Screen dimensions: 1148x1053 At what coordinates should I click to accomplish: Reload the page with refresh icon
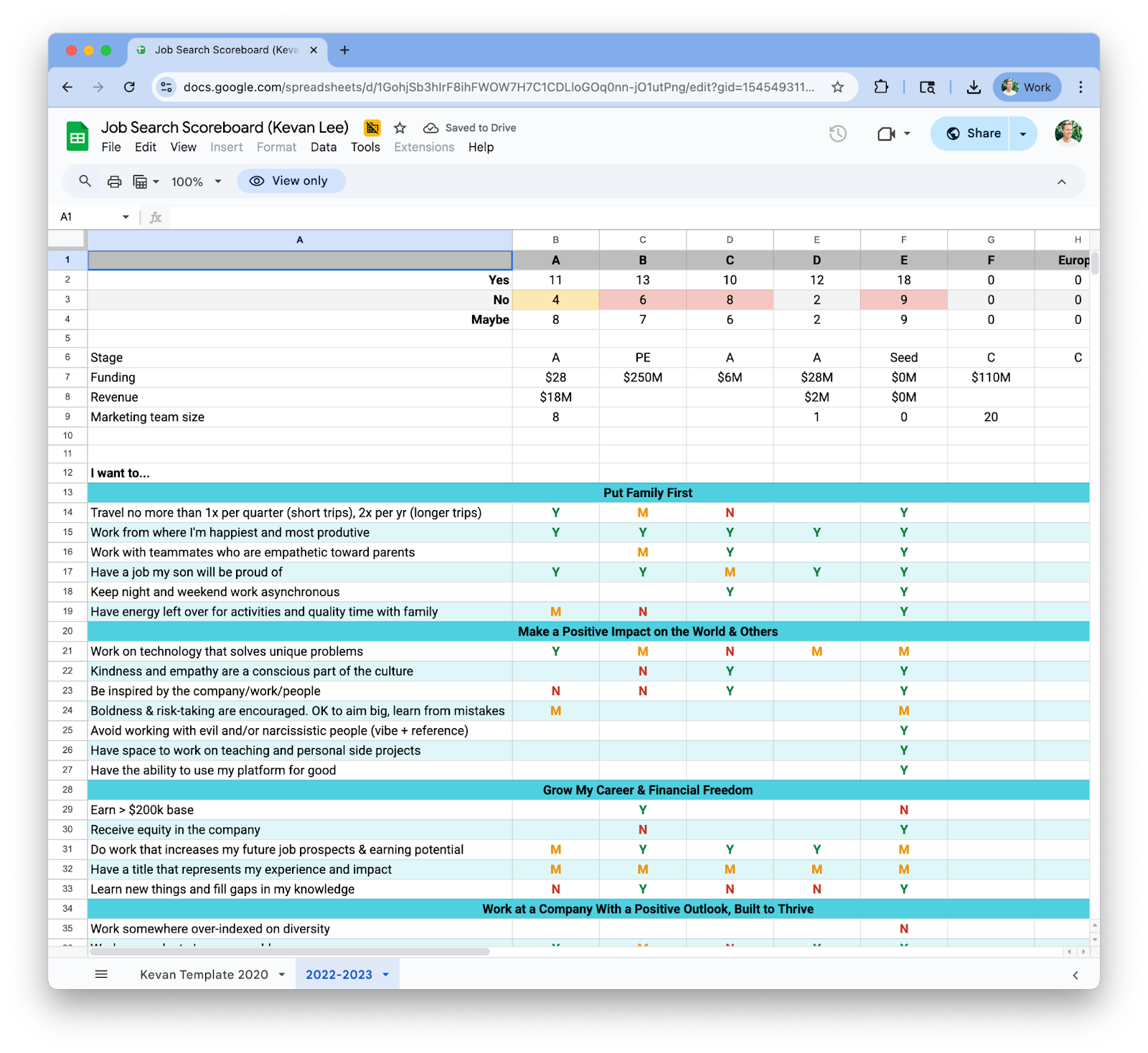coord(129,87)
